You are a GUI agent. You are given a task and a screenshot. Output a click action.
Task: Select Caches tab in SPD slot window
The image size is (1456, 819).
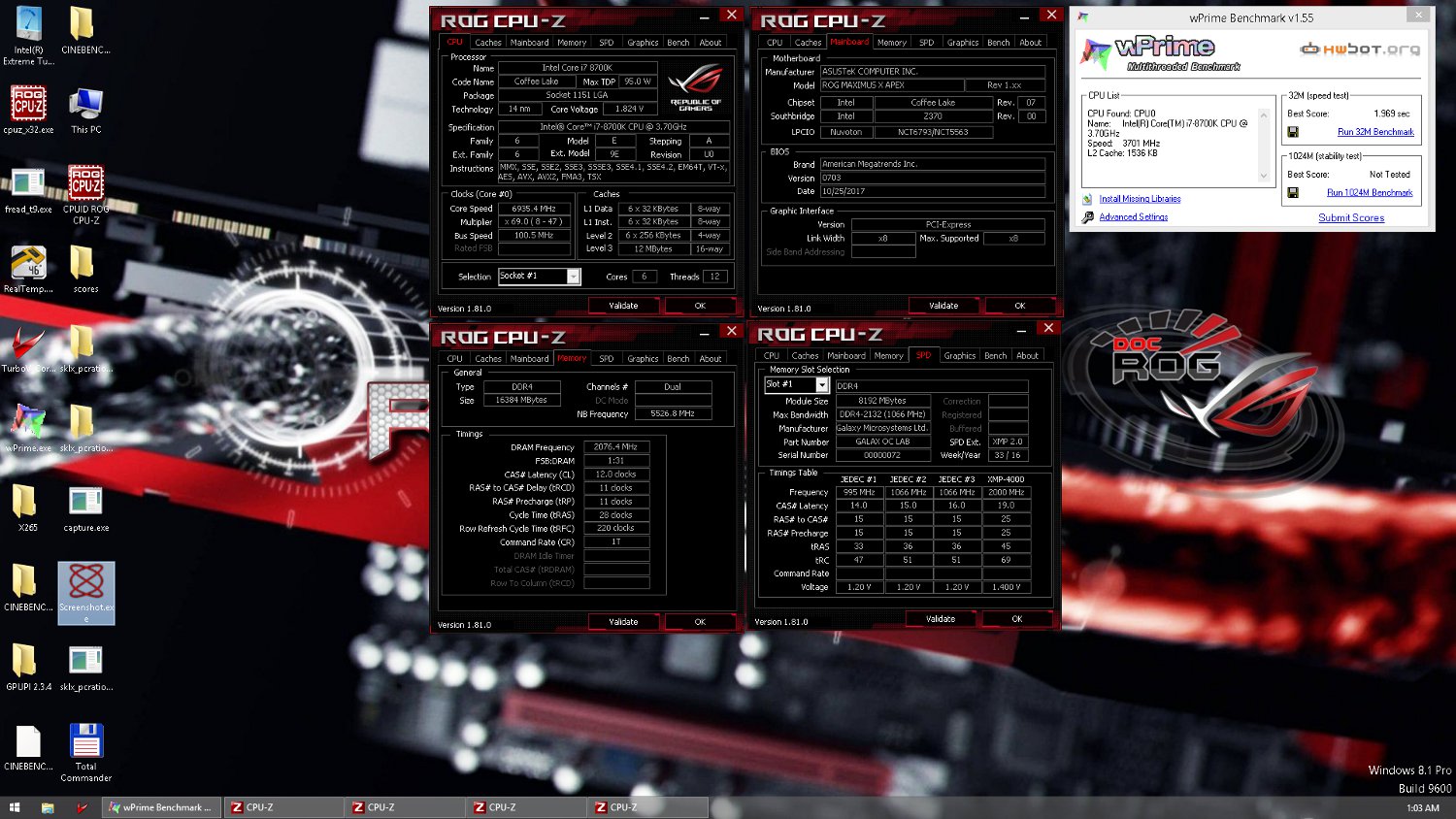pos(805,356)
